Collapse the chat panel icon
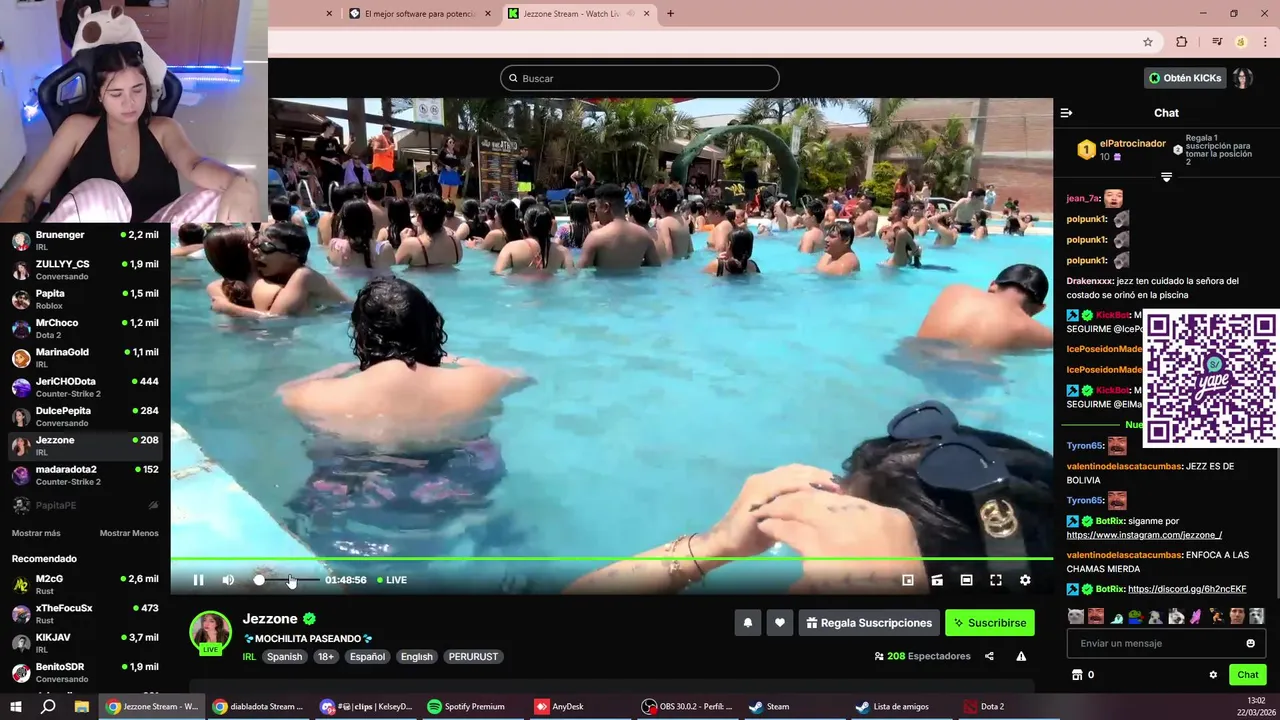This screenshot has height=720, width=1280. tap(1066, 113)
